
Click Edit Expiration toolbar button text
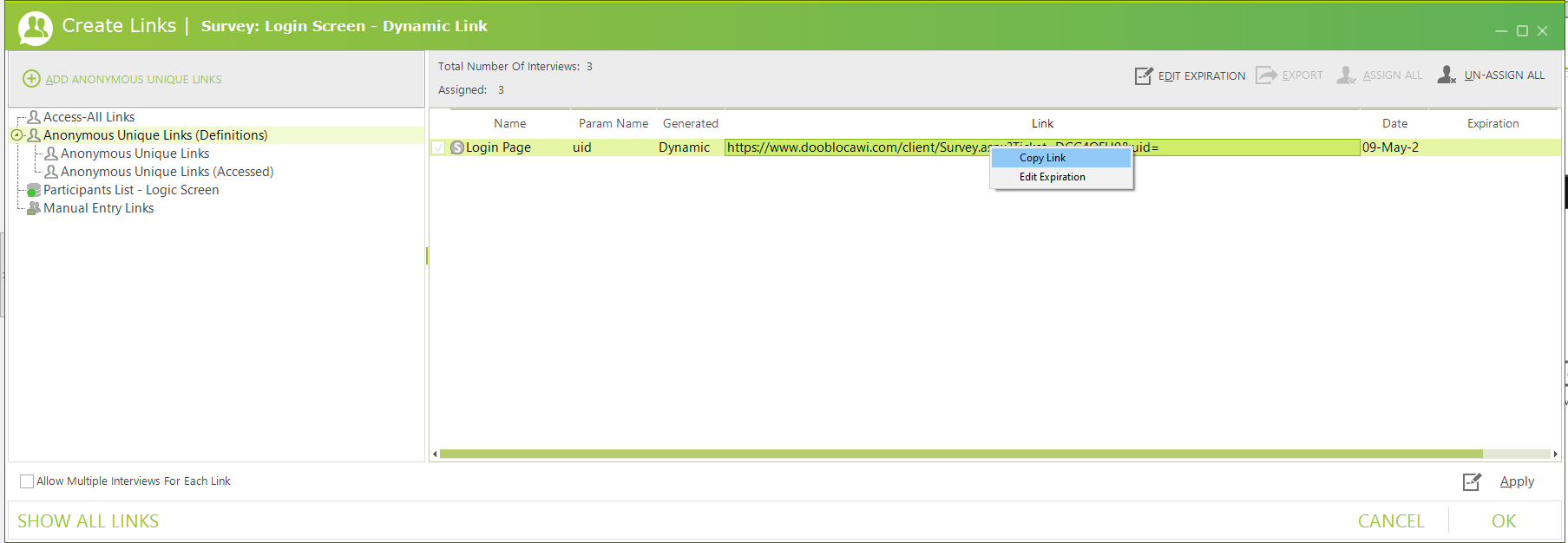(1202, 76)
